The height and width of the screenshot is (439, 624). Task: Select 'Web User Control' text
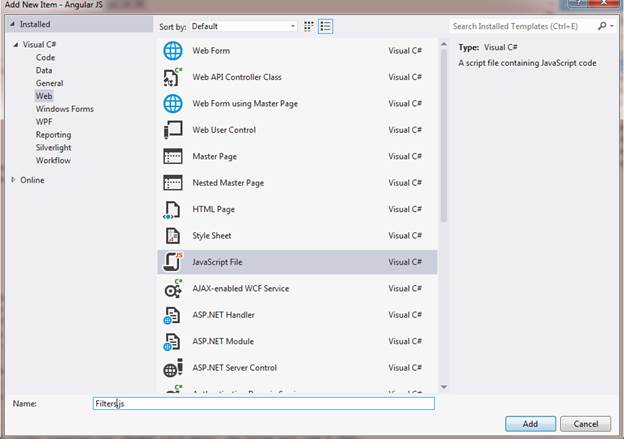point(224,130)
